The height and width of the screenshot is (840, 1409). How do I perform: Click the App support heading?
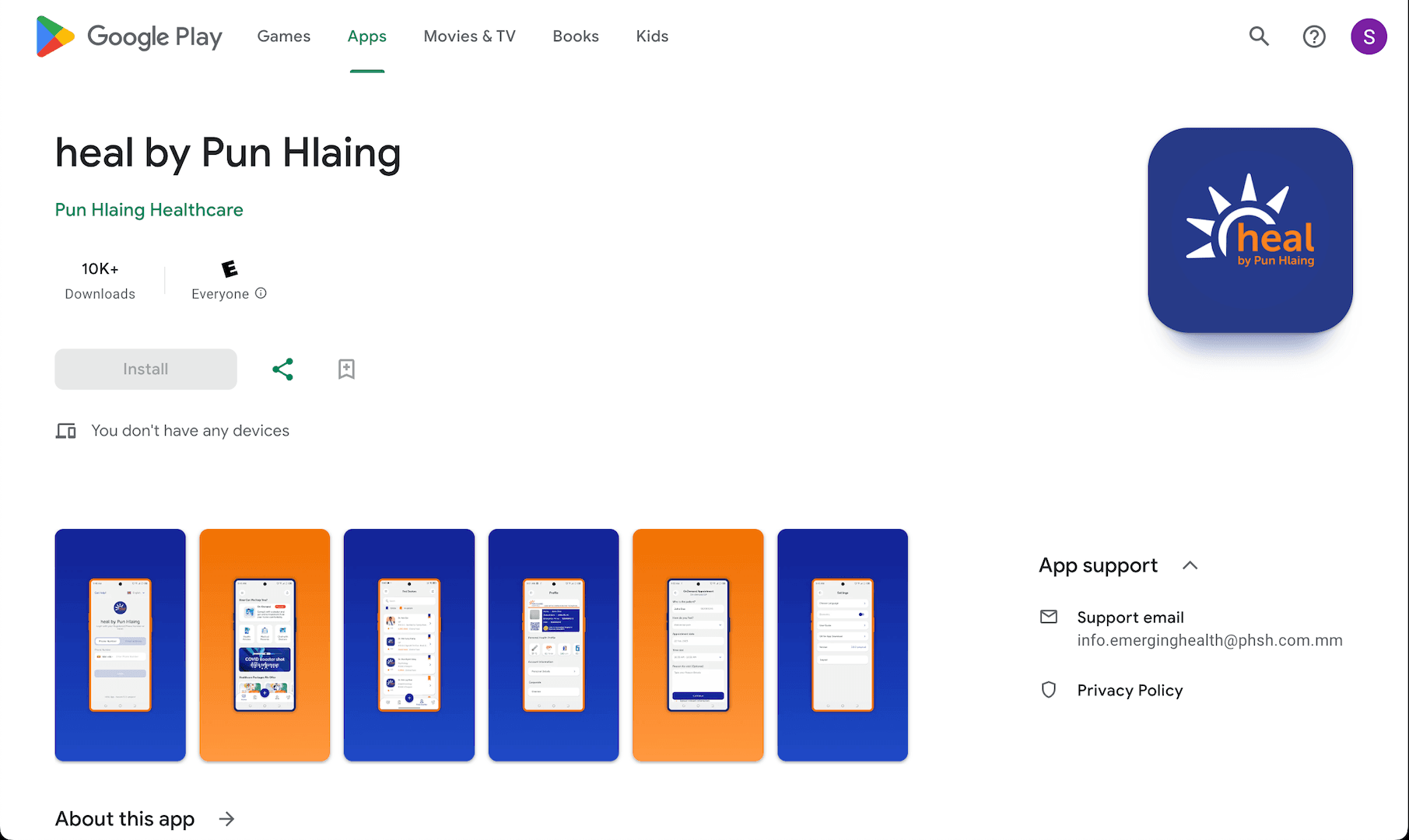click(1098, 565)
